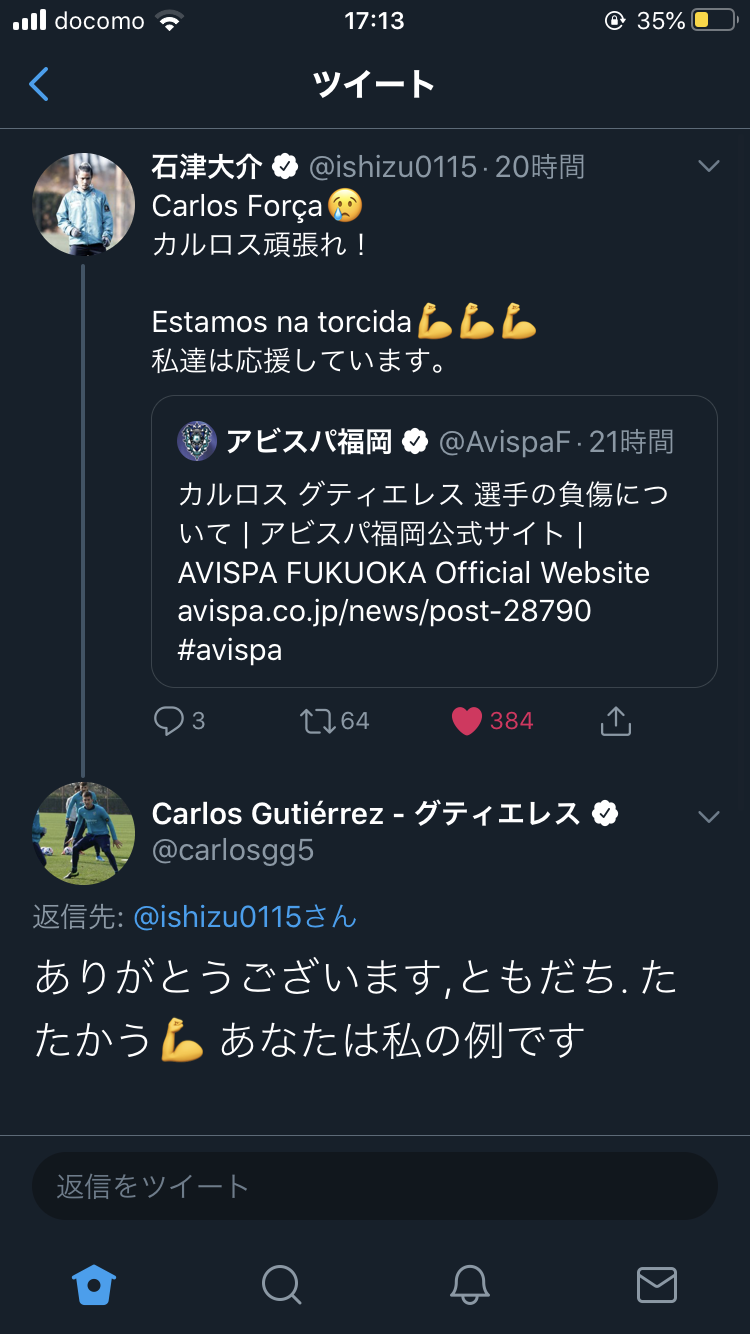
Task: Tap the アビスパ福岡 account avatar icon
Action: coord(197,441)
